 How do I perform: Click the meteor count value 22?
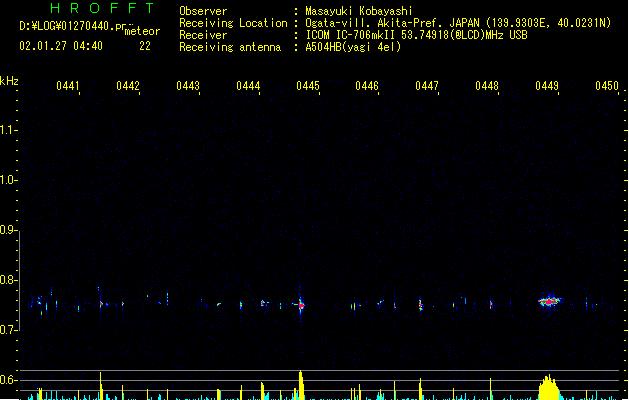(145, 46)
